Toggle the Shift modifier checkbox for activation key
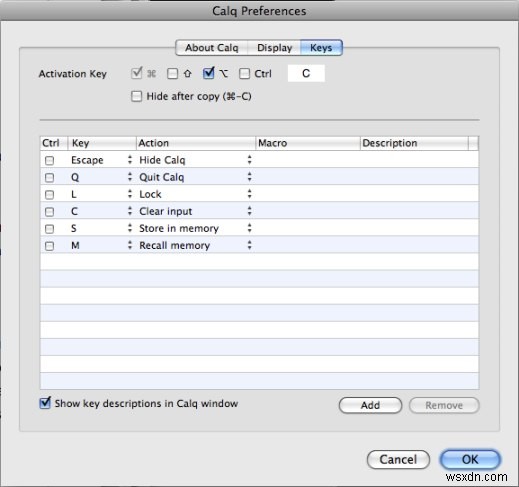 (172, 74)
